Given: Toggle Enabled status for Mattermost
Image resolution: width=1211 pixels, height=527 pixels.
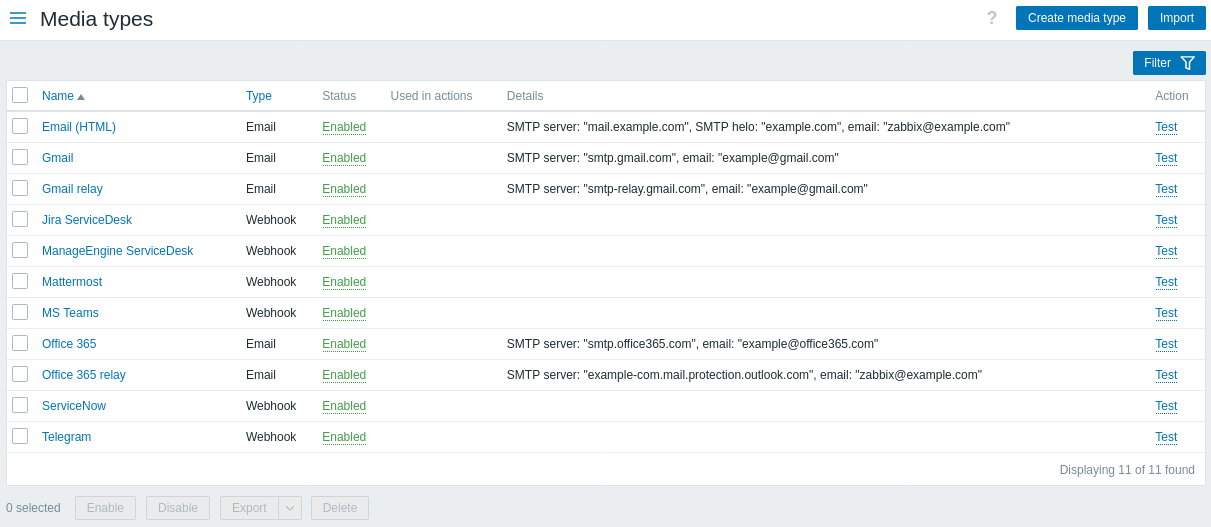Looking at the screenshot, I should coord(344,282).
